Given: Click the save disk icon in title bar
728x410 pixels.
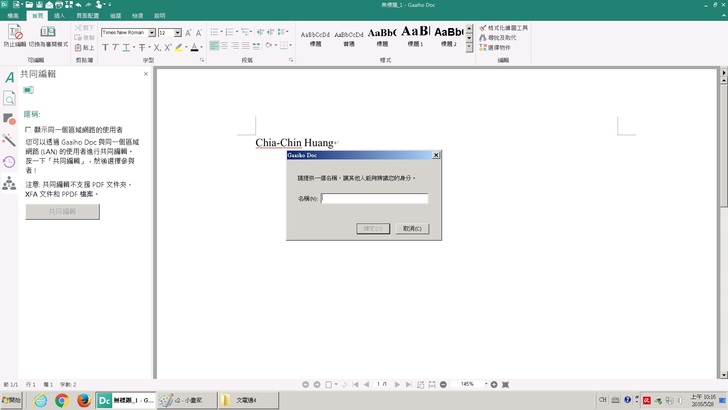Looking at the screenshot, I should (x=39, y=5).
